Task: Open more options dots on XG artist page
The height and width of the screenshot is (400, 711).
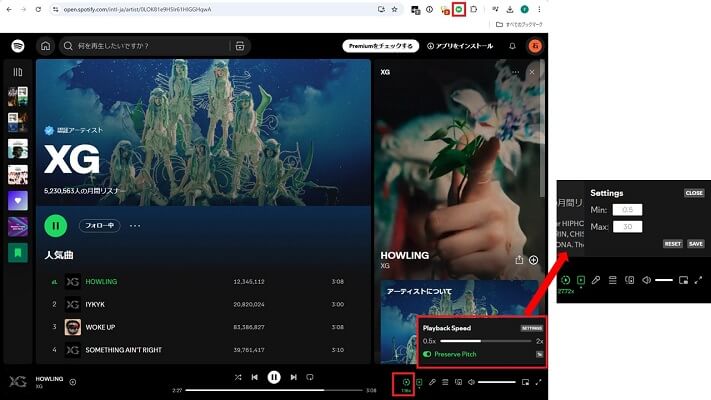Action: (x=135, y=225)
